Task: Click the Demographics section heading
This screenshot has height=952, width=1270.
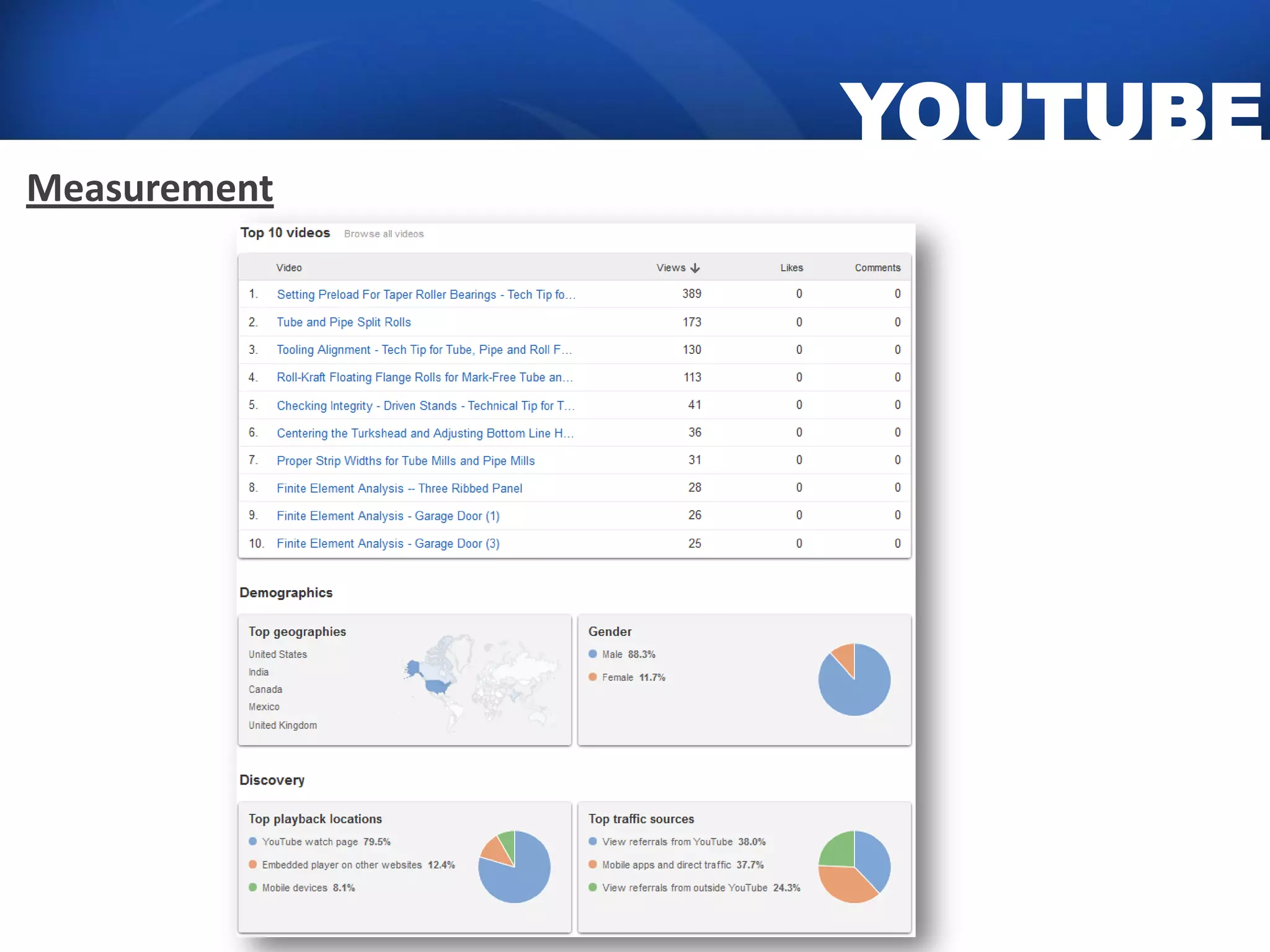Action: click(286, 593)
